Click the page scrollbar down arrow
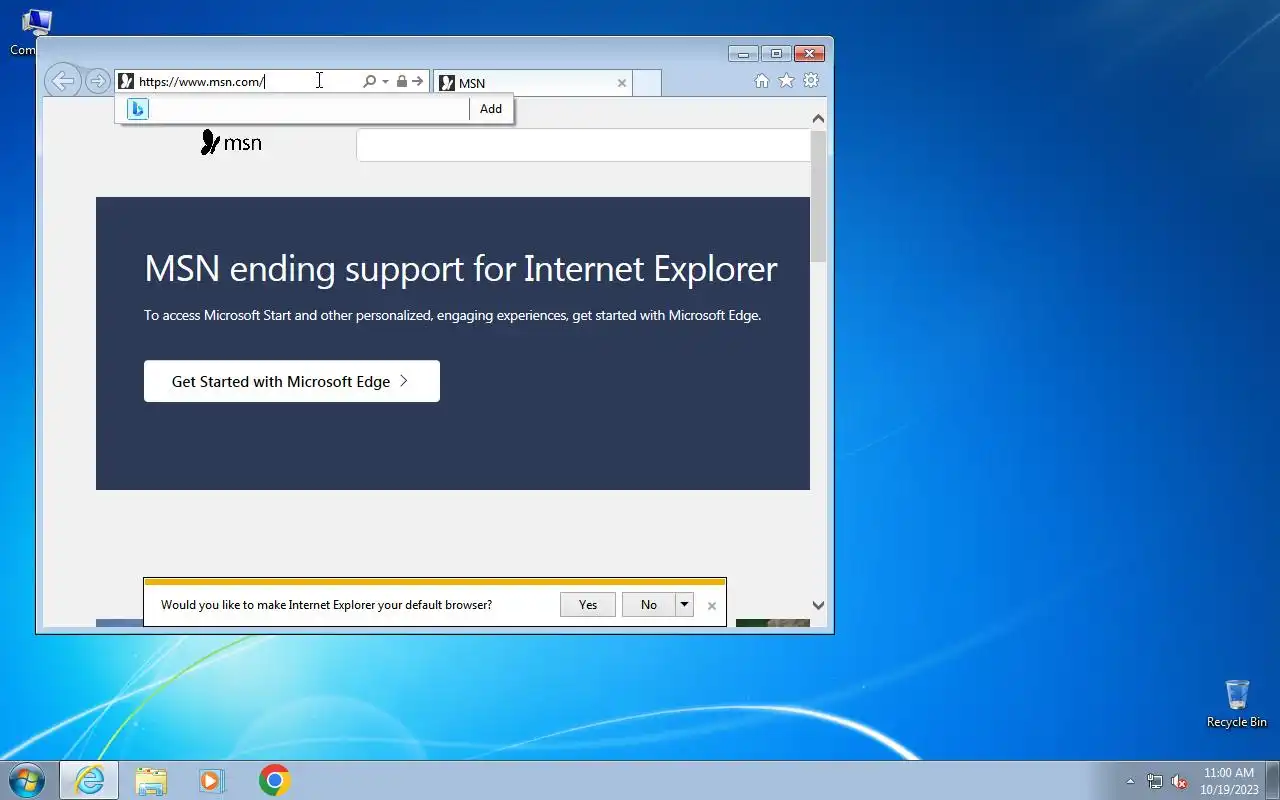 (x=818, y=605)
